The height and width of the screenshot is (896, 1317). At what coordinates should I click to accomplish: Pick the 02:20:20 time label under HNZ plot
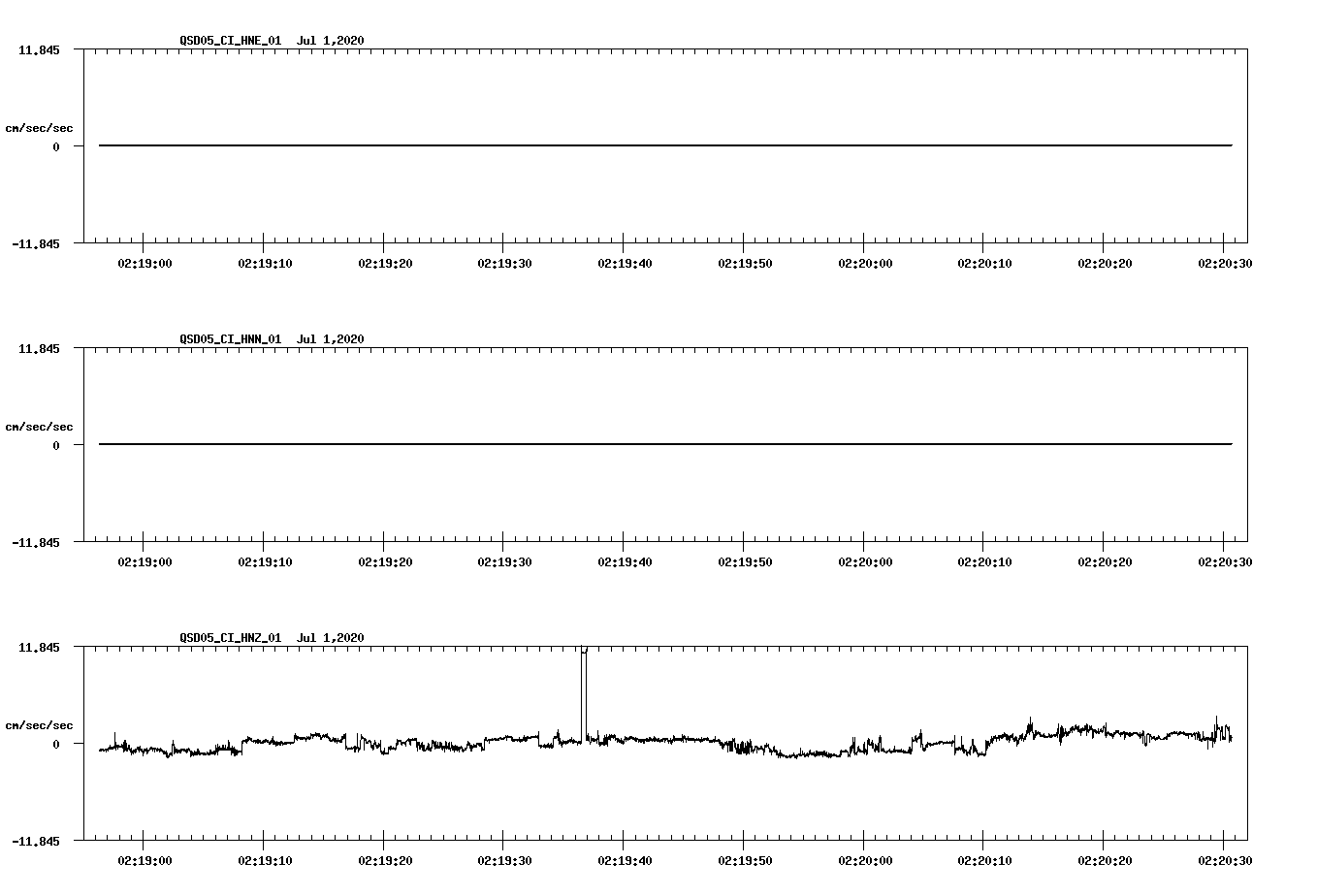pyautogui.click(x=1105, y=860)
